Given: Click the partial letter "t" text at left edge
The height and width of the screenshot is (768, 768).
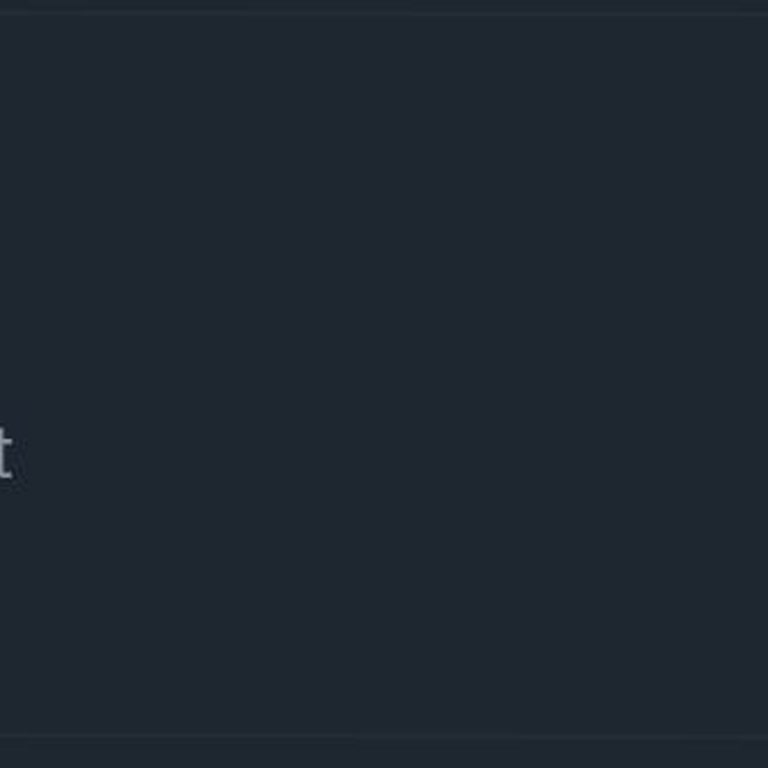Looking at the screenshot, I should click(x=5, y=456).
